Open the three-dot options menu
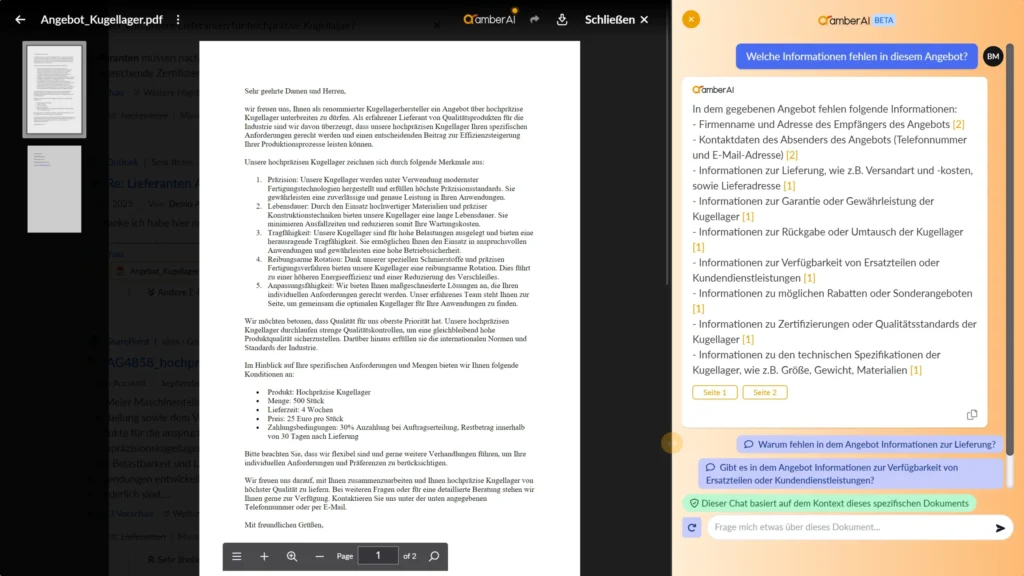Image resolution: width=1024 pixels, height=576 pixels. click(178, 19)
